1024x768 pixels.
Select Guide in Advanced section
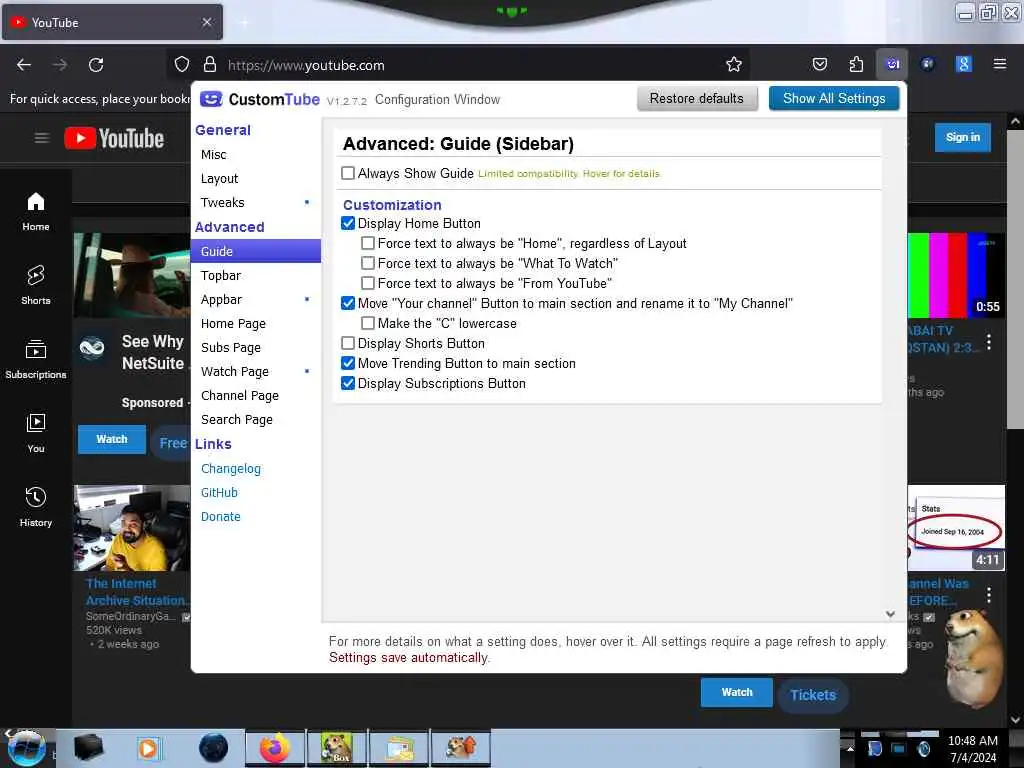coord(255,251)
